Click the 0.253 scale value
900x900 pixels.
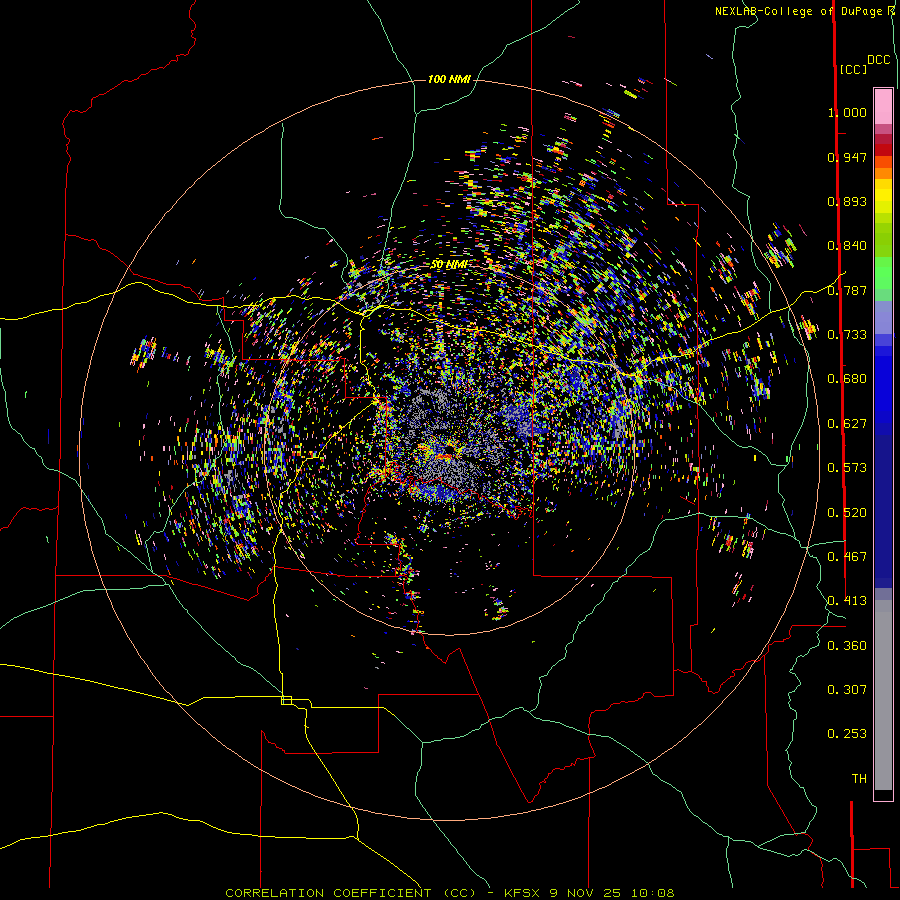tap(847, 734)
